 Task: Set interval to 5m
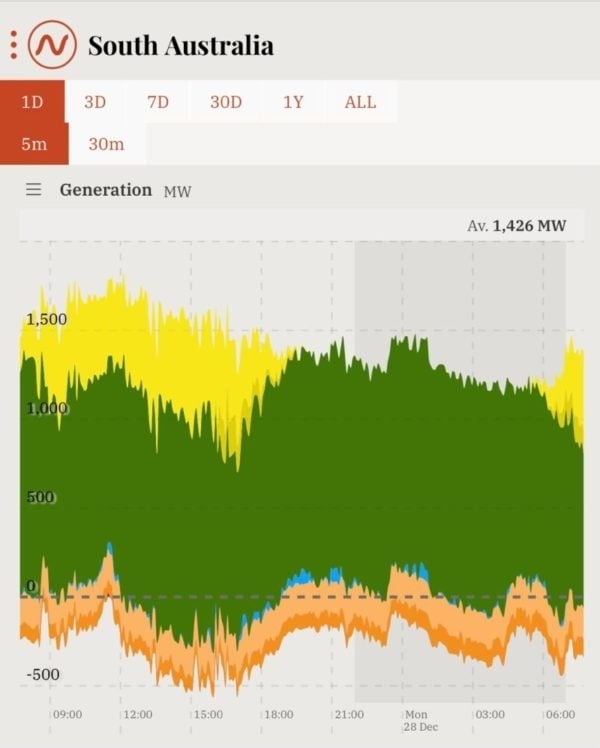pos(34,144)
